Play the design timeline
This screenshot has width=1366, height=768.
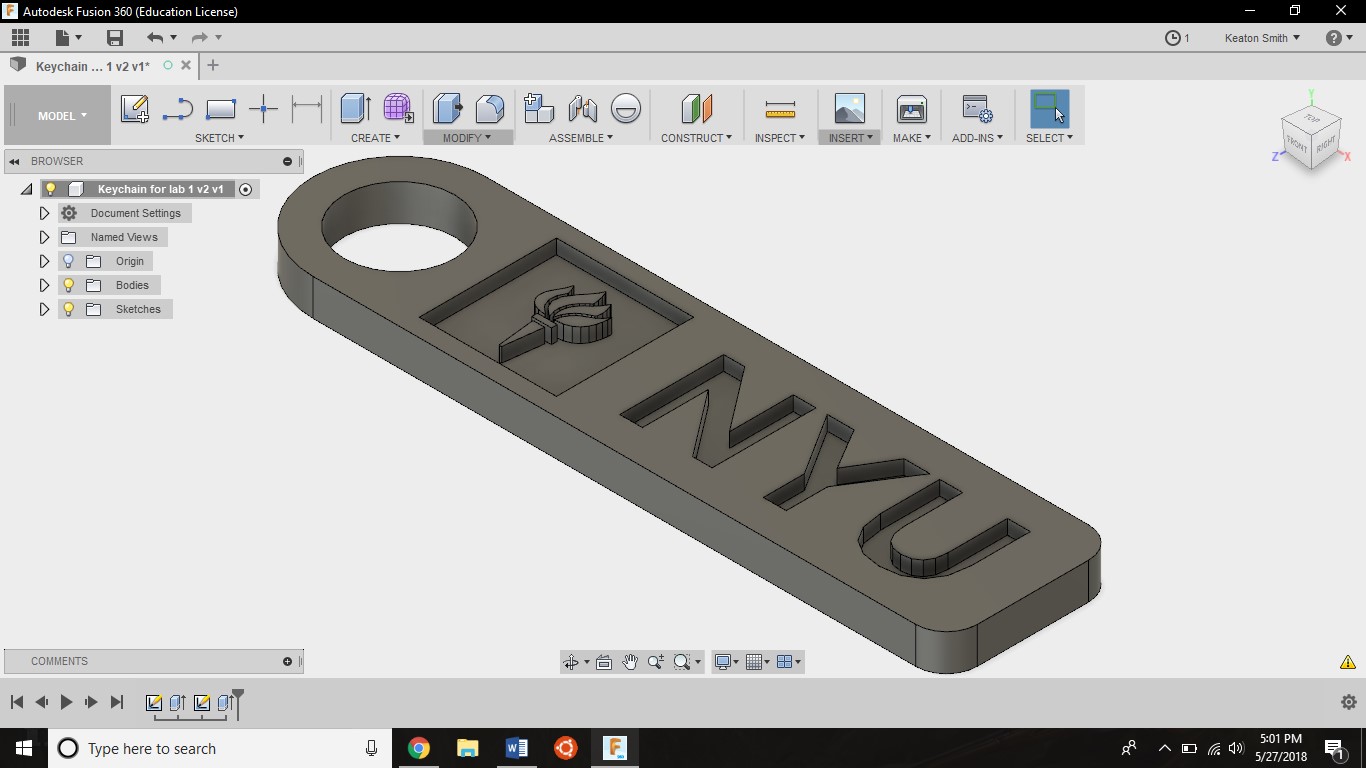point(66,703)
